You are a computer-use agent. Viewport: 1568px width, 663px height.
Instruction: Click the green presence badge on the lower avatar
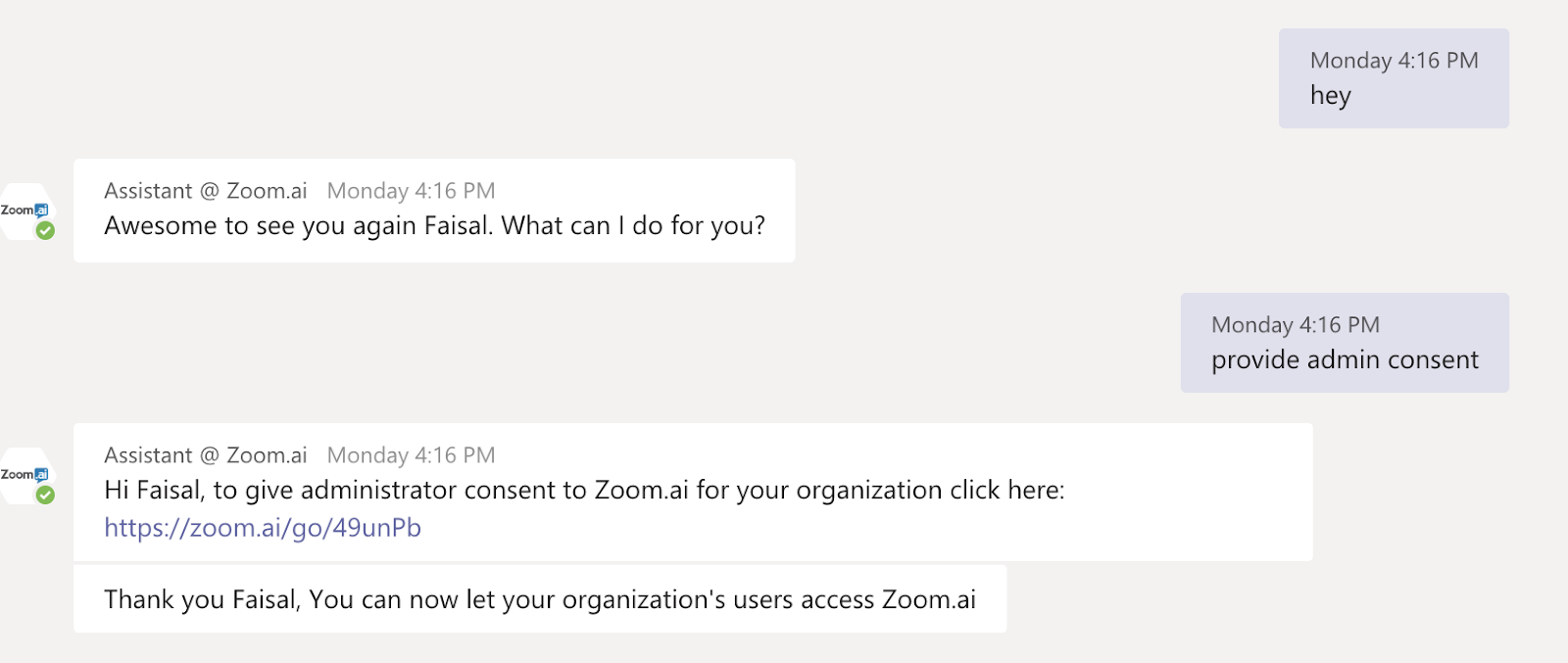45,496
